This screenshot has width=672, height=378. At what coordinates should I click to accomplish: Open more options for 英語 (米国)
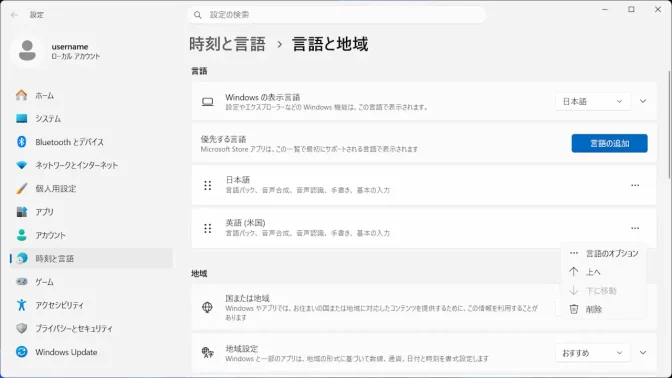pos(635,228)
